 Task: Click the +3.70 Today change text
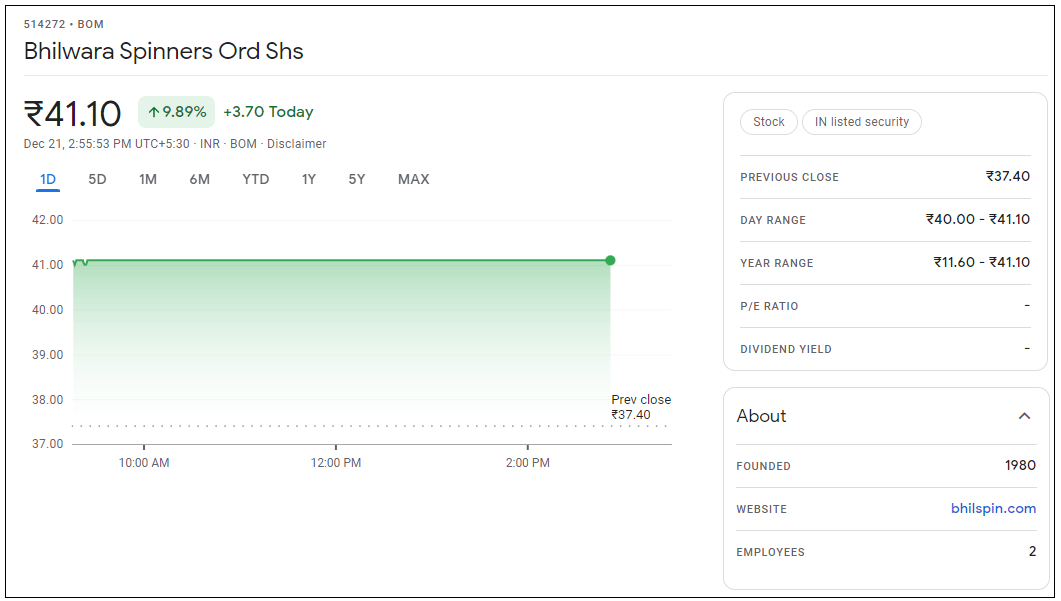[x=268, y=112]
